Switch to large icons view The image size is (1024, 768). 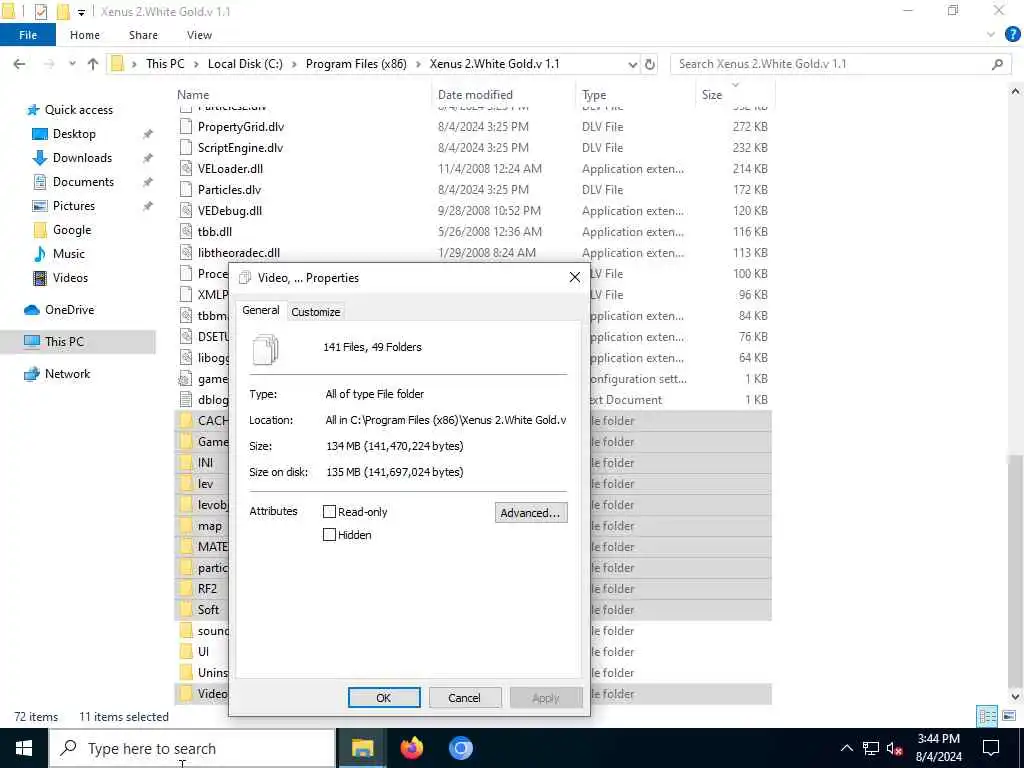click(x=1009, y=716)
